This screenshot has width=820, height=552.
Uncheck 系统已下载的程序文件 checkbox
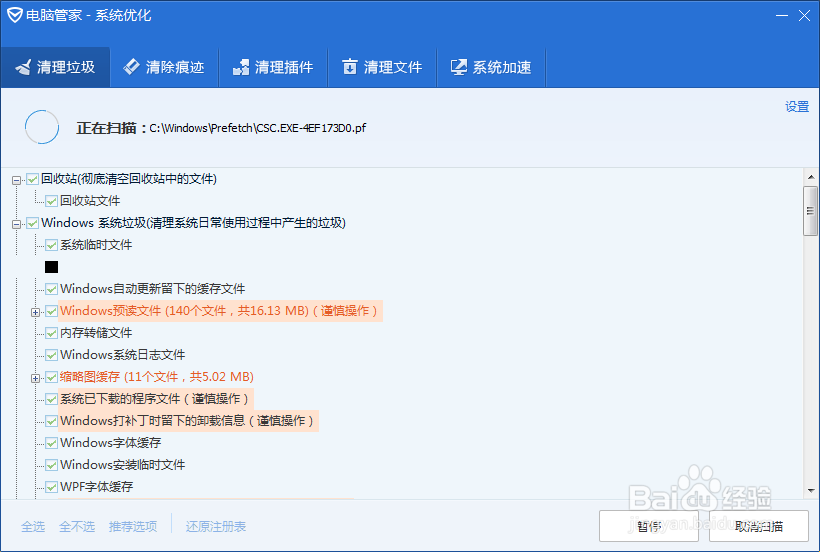(51, 399)
